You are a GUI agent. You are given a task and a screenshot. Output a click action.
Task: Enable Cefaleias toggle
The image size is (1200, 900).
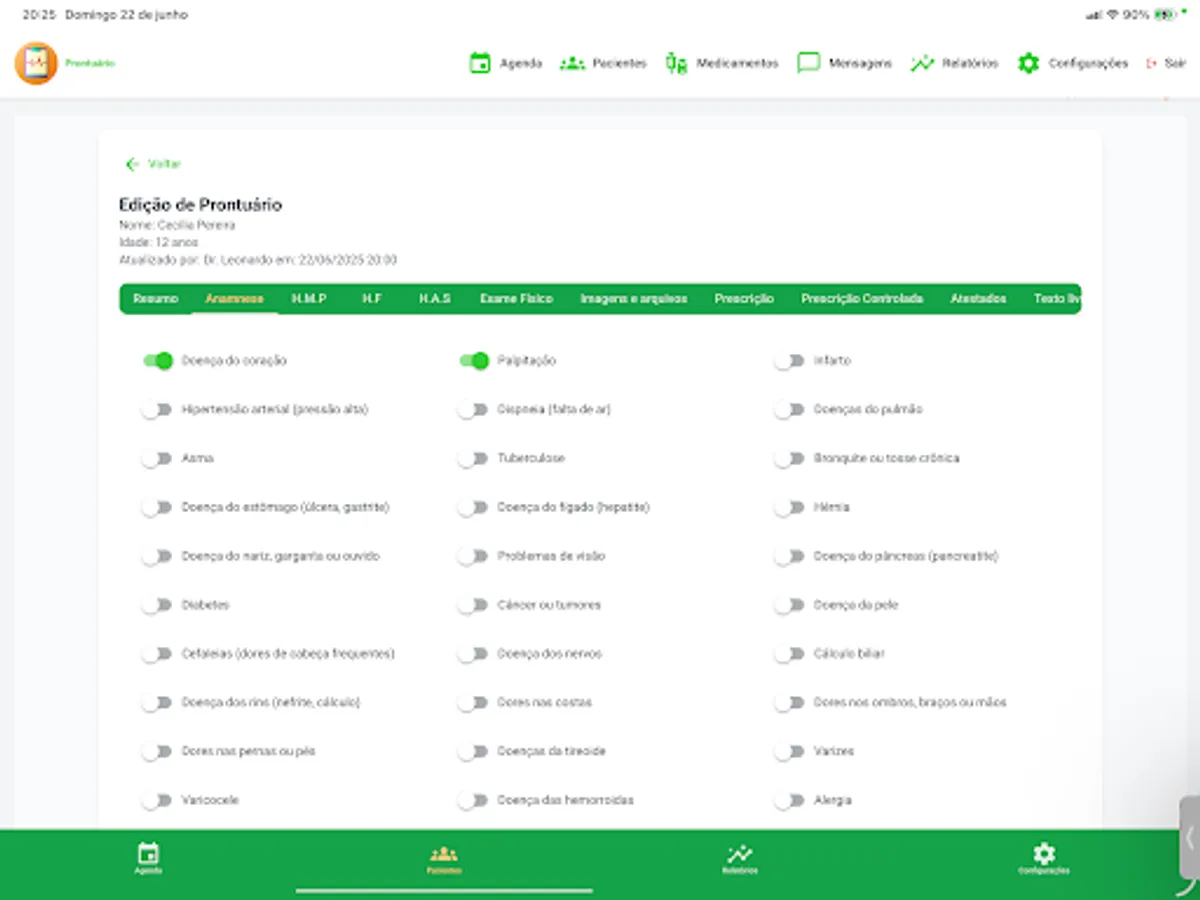157,654
